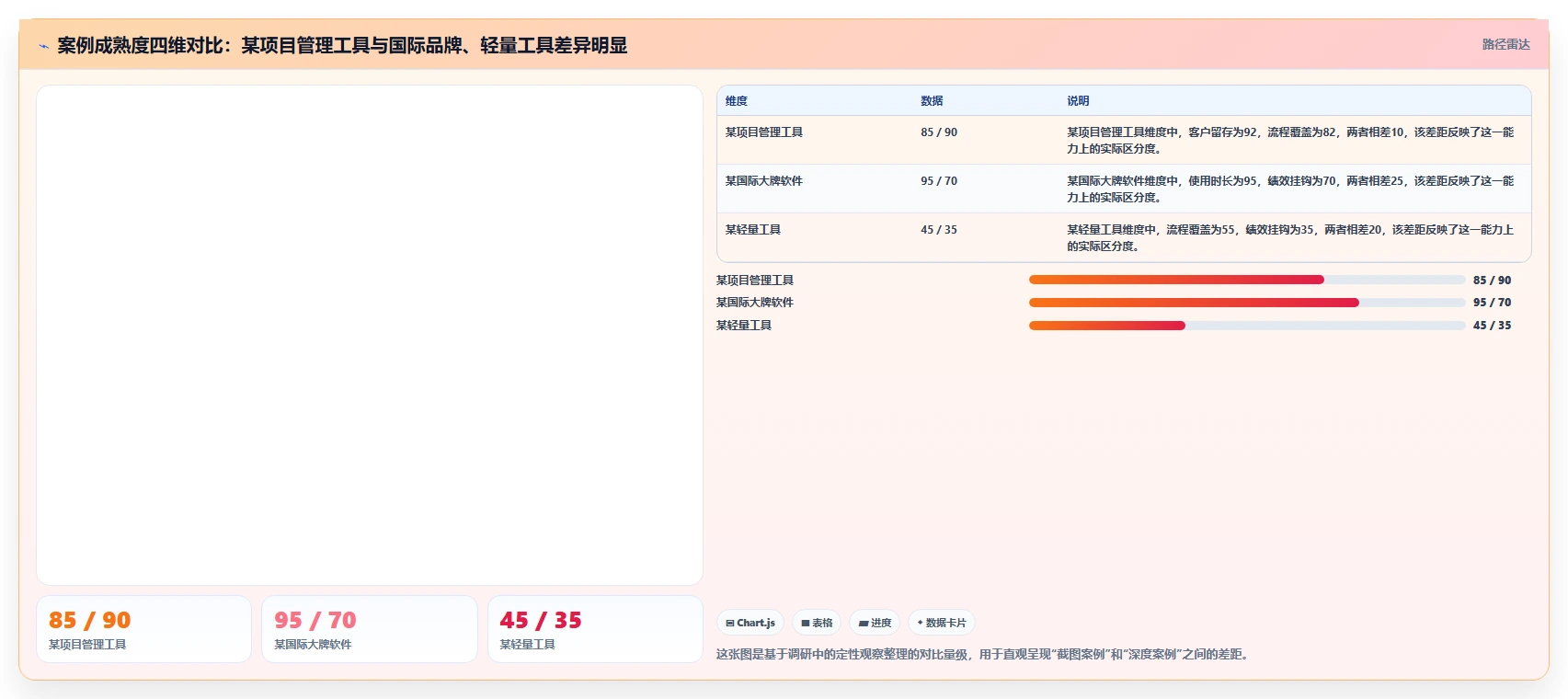Click the 某轻量工具 progress bar
Viewport: 1568px width, 699px height.
[1247, 326]
